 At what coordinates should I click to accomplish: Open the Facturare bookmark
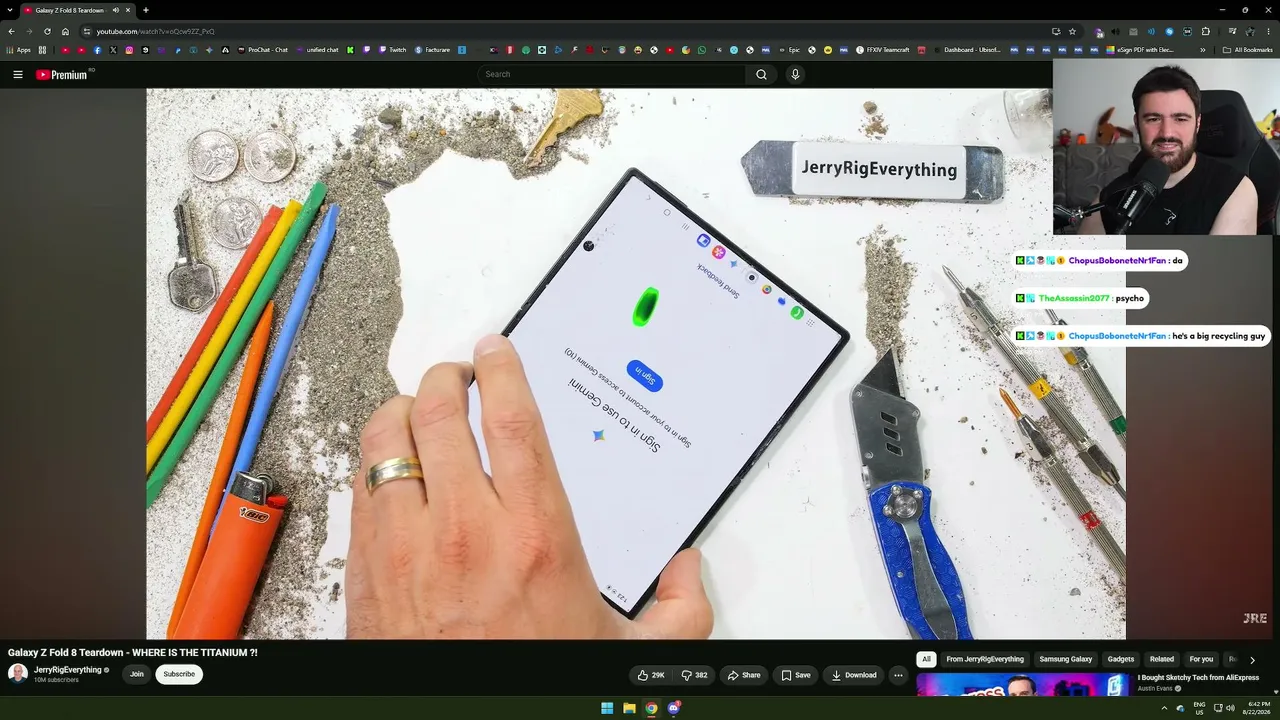(432, 50)
